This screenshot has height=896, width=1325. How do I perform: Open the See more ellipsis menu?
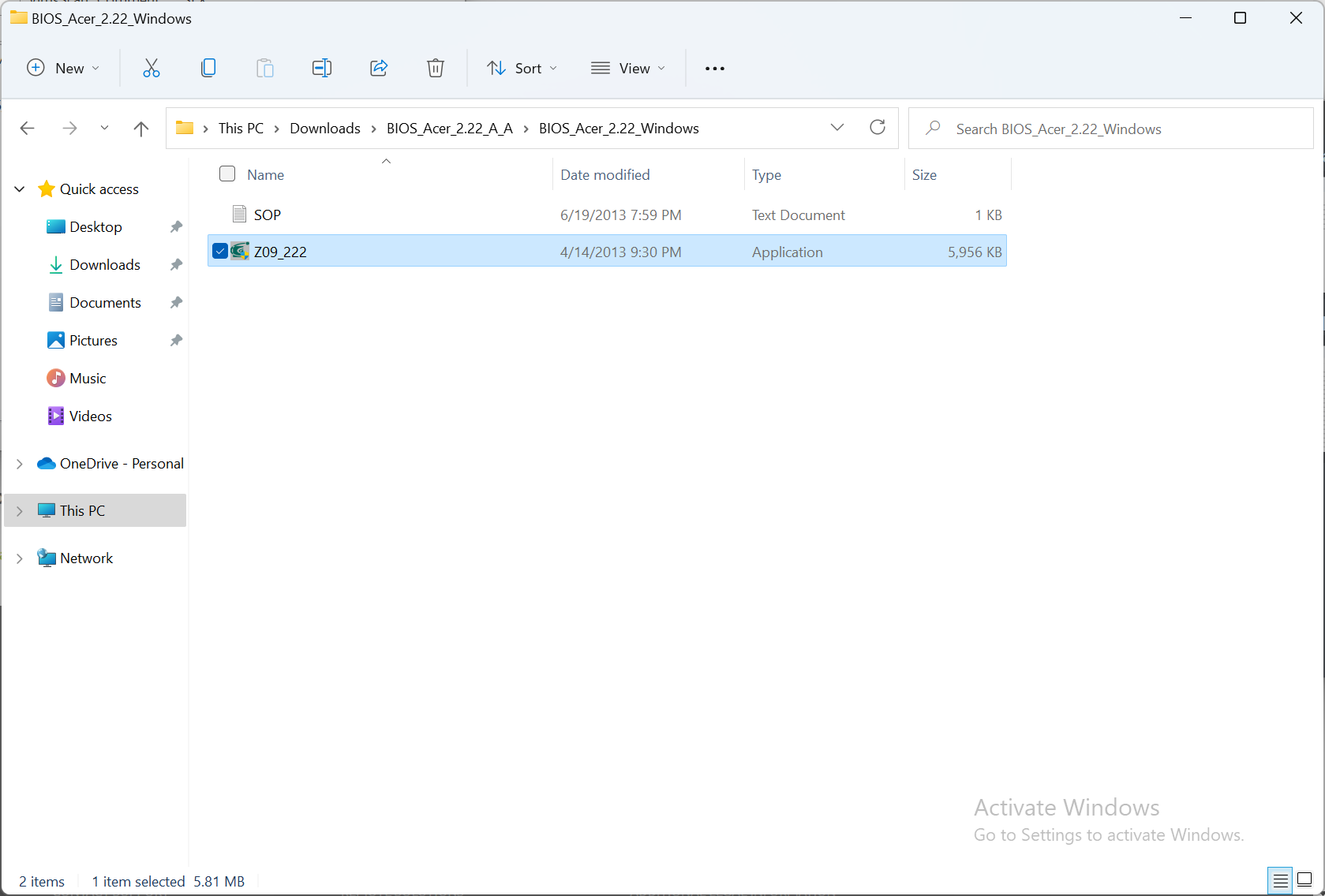click(x=714, y=69)
